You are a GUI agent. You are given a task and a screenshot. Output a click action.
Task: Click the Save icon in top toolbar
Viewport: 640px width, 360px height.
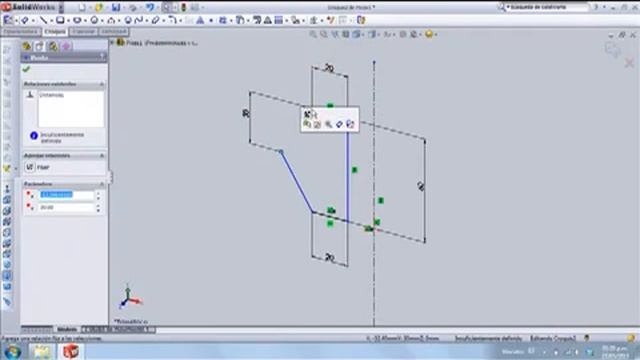coord(116,7)
